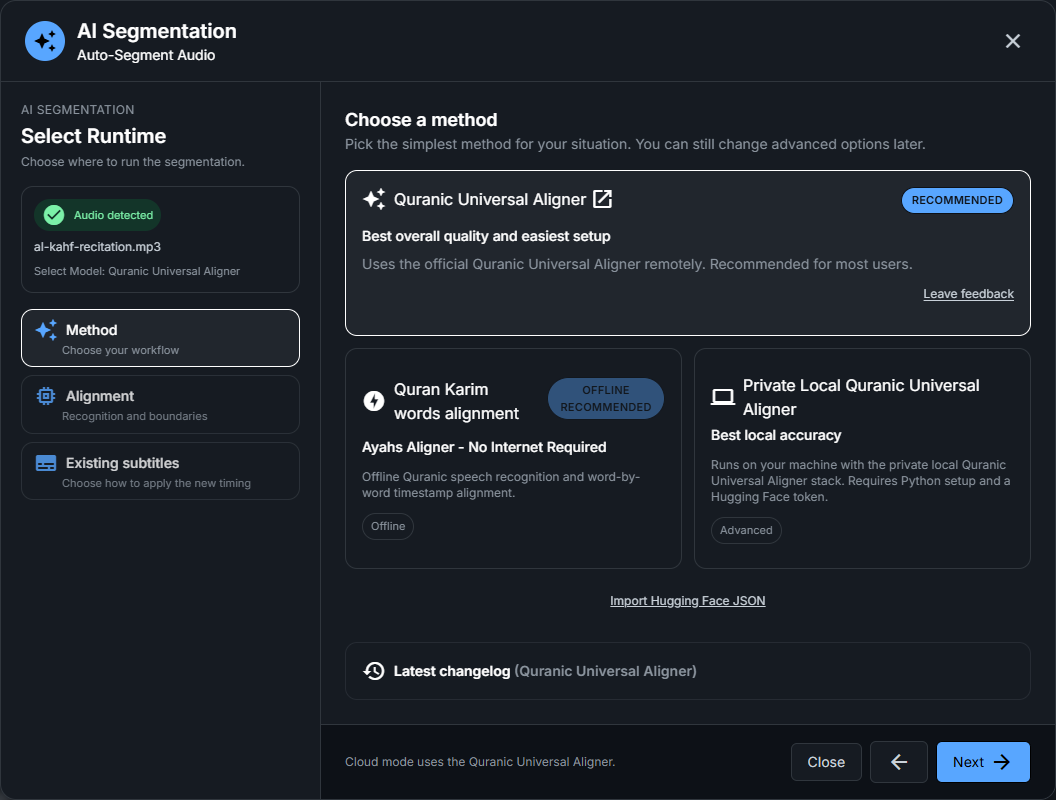Screen dimensions: 1056x800
Task: Click the Advanced tag chip
Action: [746, 530]
